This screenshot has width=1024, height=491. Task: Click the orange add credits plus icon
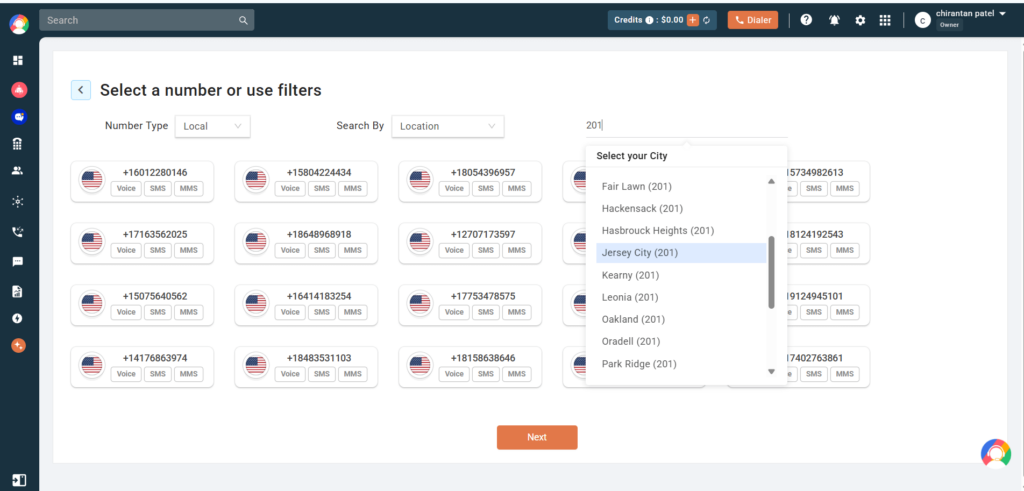tap(693, 20)
